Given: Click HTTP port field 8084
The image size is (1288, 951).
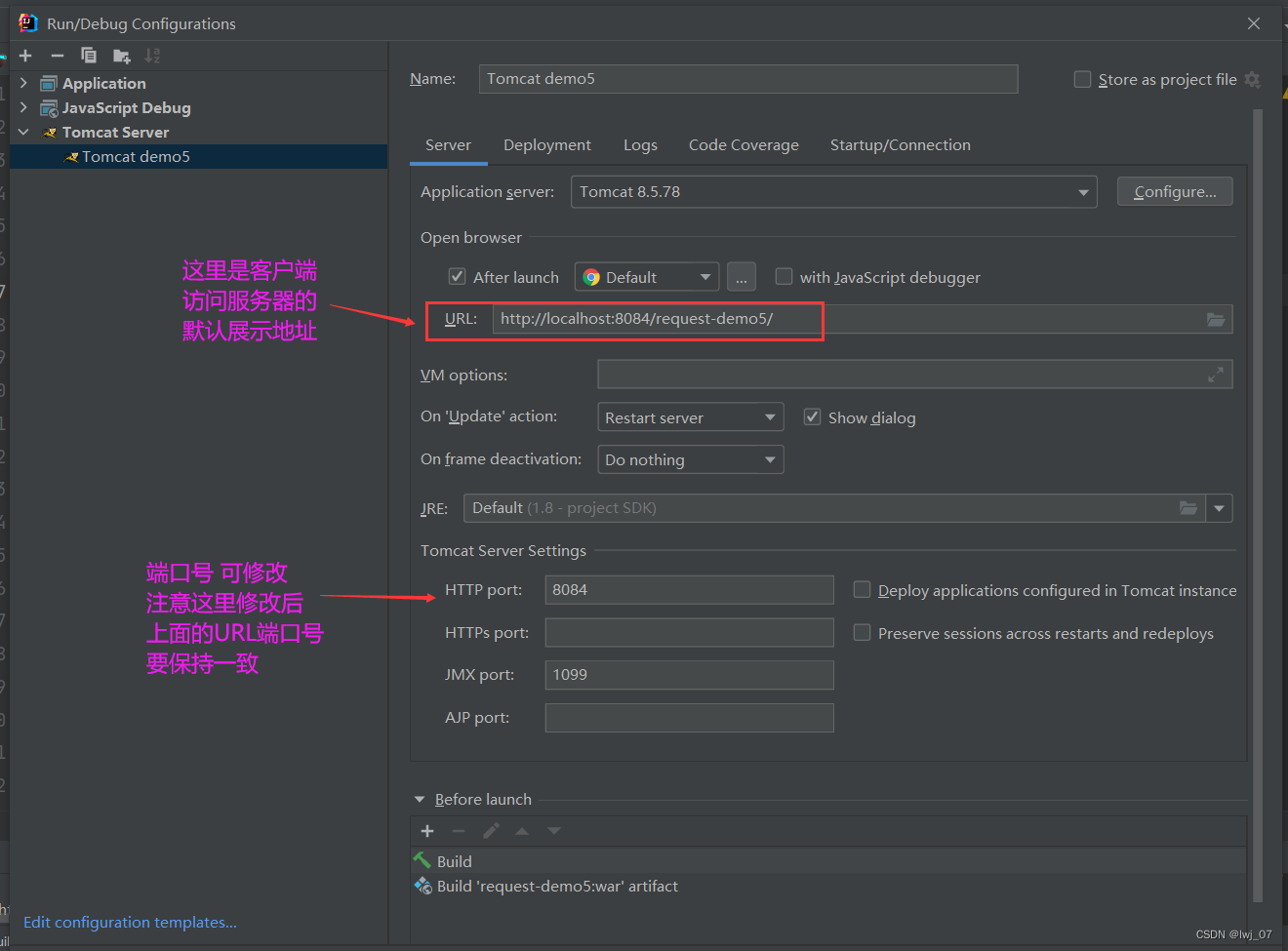Looking at the screenshot, I should [689, 590].
